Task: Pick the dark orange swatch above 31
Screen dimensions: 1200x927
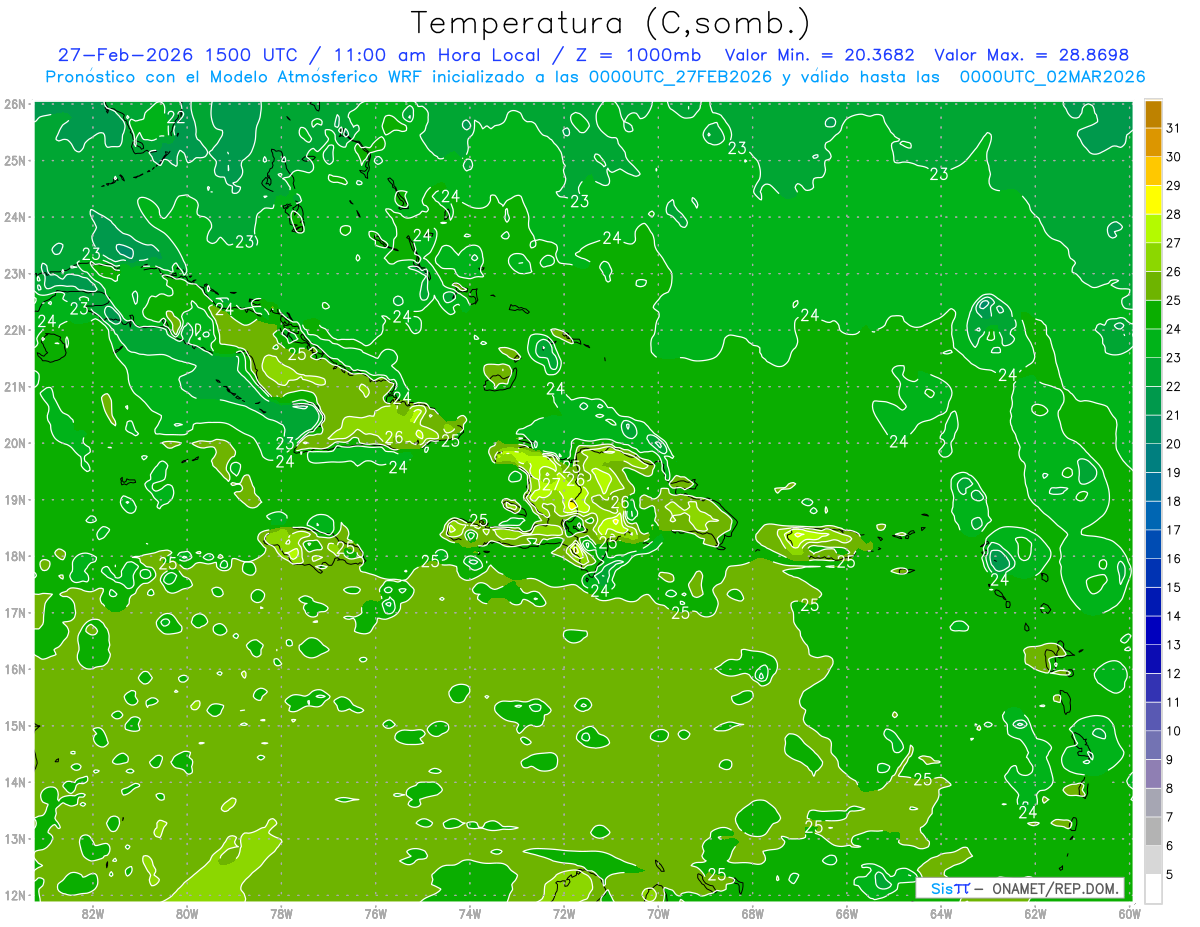Action: 1153,113
